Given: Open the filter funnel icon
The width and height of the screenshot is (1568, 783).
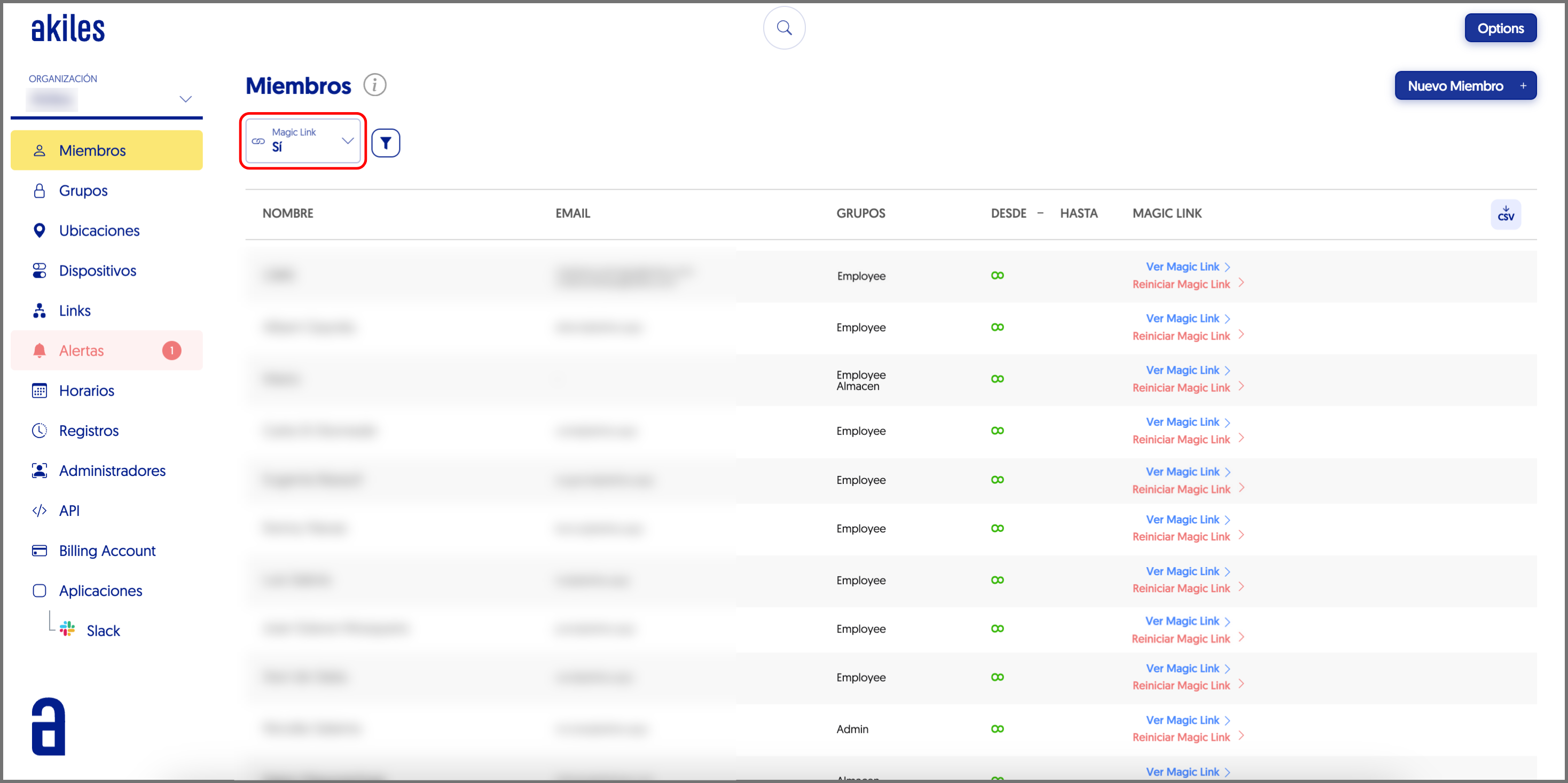Looking at the screenshot, I should pyautogui.click(x=385, y=143).
